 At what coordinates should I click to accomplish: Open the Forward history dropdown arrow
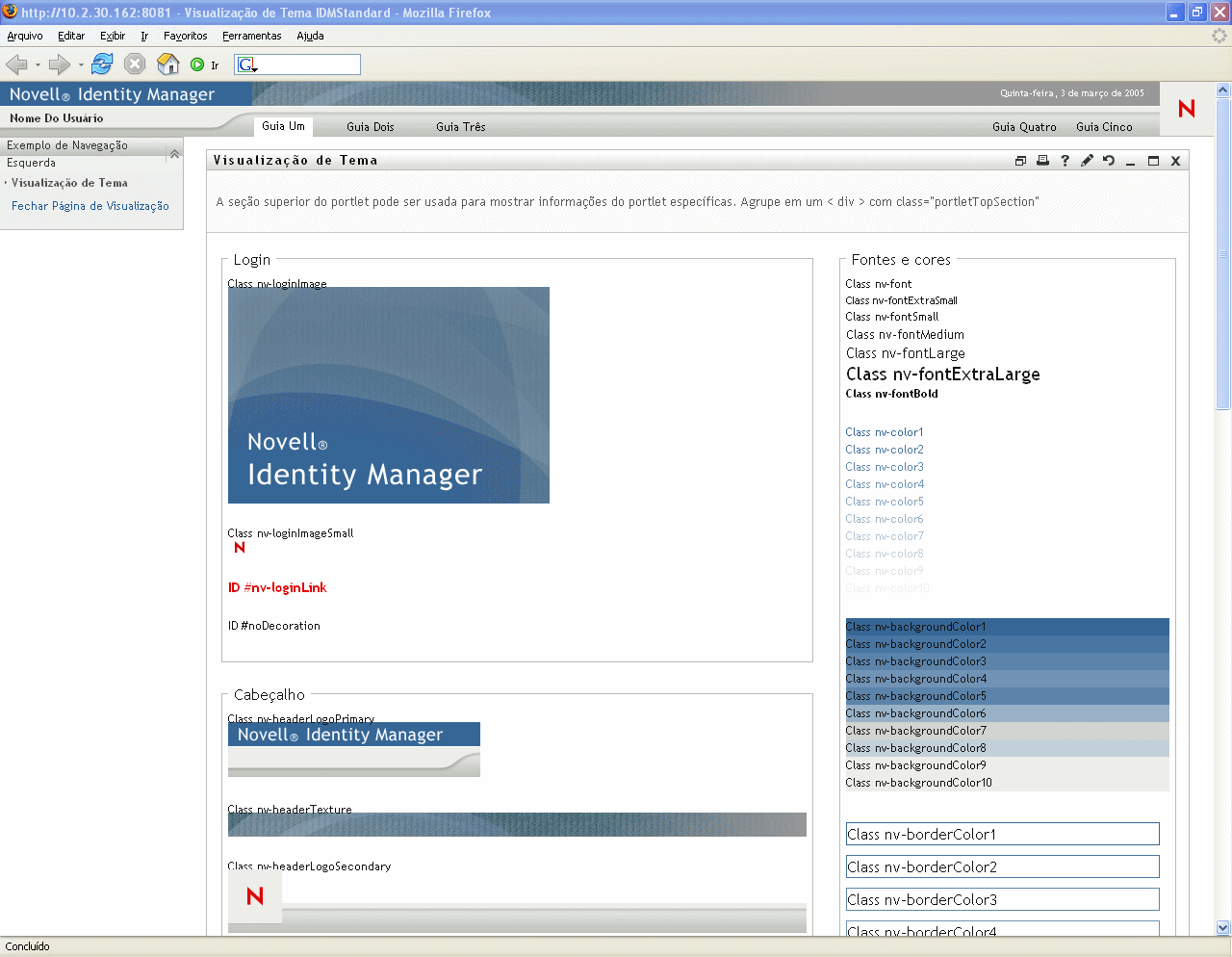81,65
